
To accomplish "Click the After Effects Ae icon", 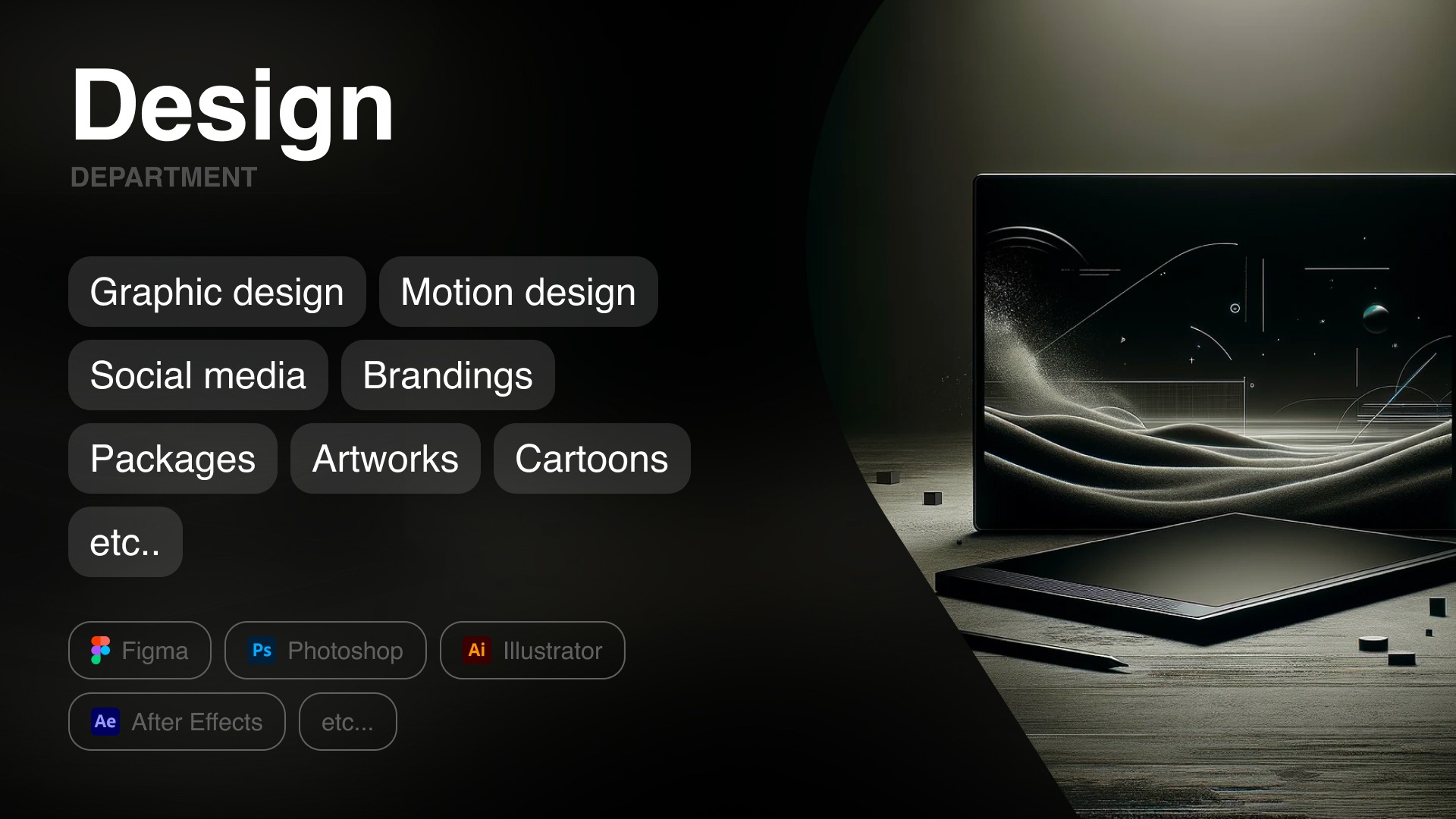I will 105,721.
